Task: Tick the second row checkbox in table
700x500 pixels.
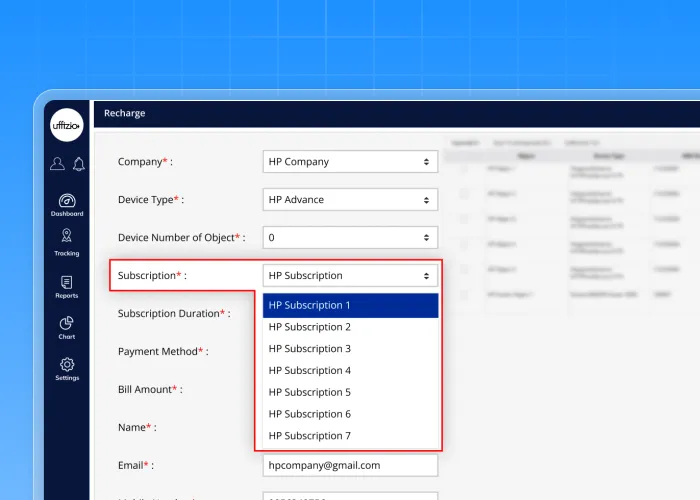Action: coord(463,194)
